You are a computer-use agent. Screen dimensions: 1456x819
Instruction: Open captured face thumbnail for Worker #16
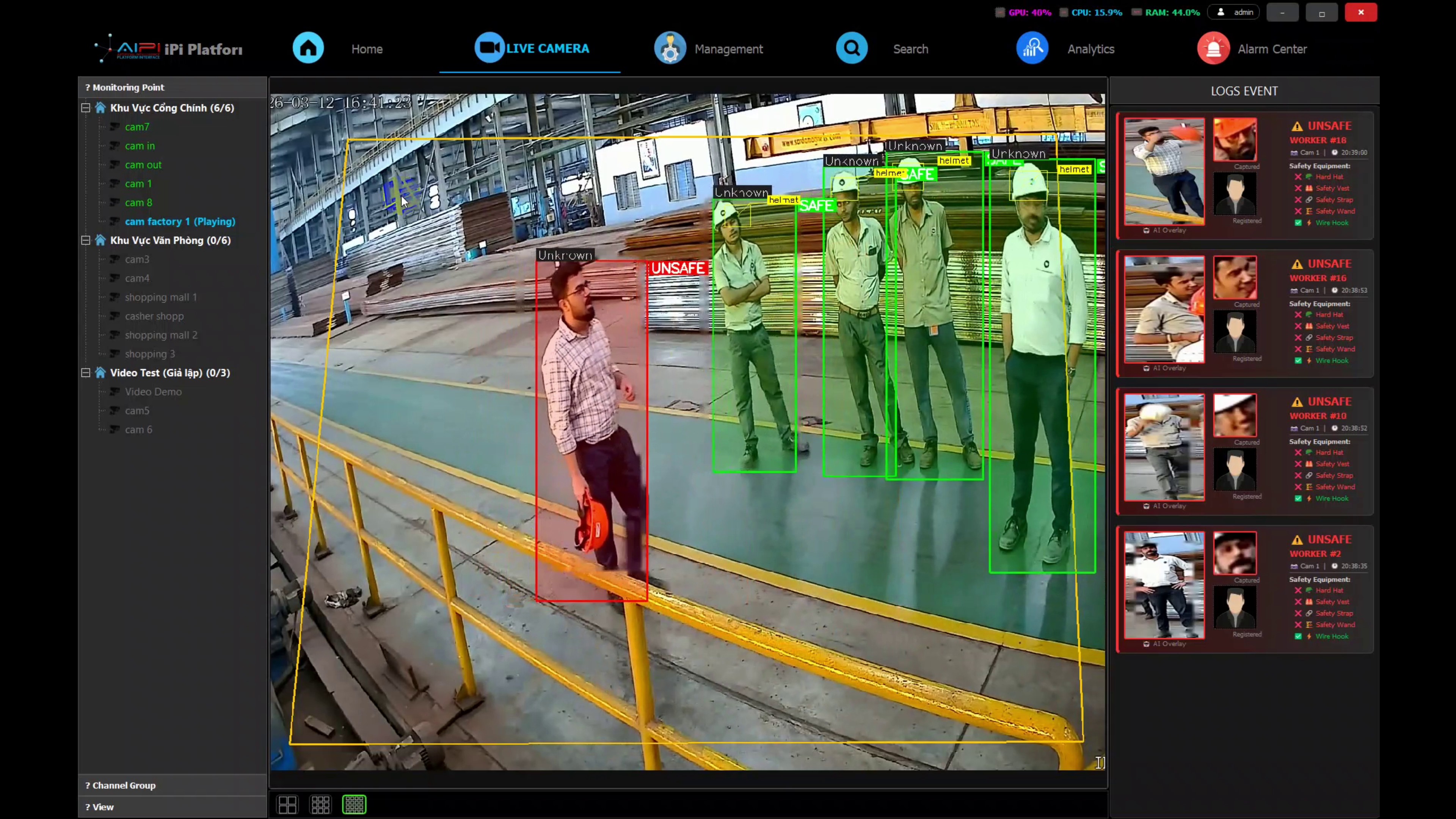click(1235, 278)
